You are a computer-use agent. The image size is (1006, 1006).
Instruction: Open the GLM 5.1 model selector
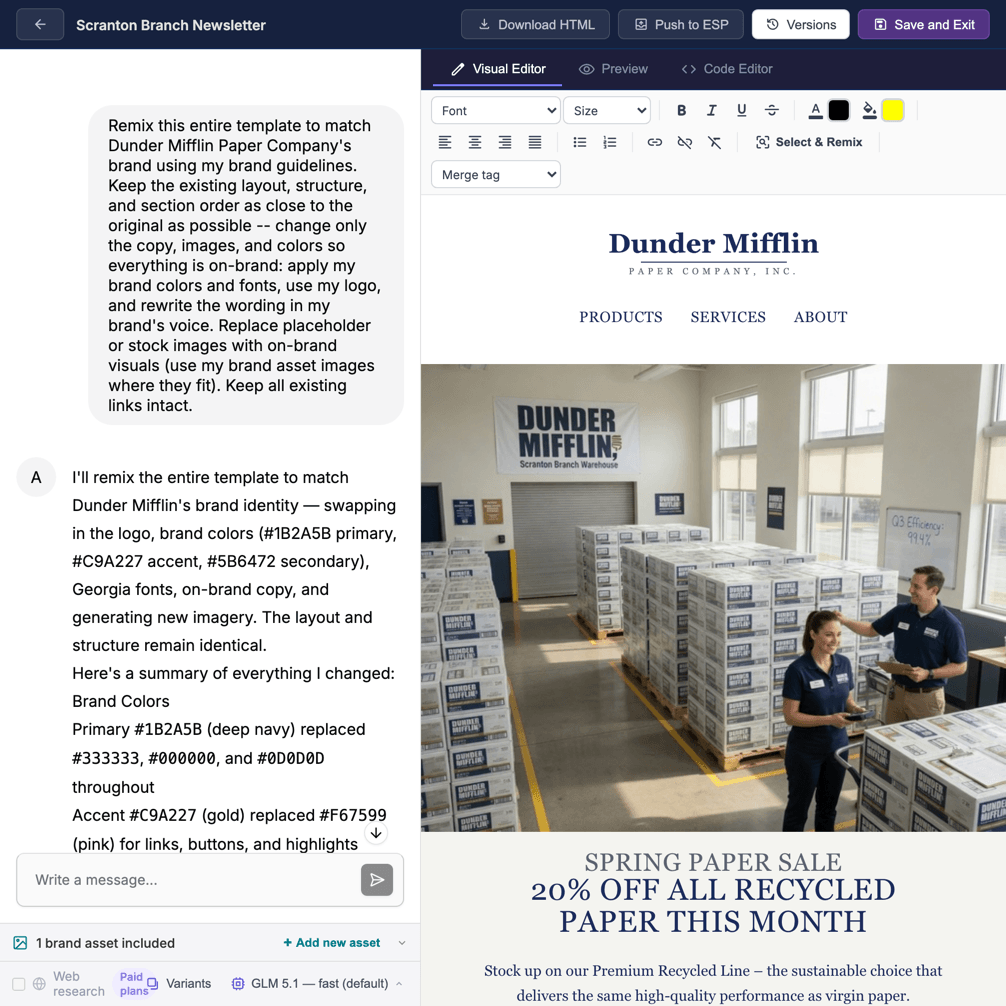click(318, 984)
